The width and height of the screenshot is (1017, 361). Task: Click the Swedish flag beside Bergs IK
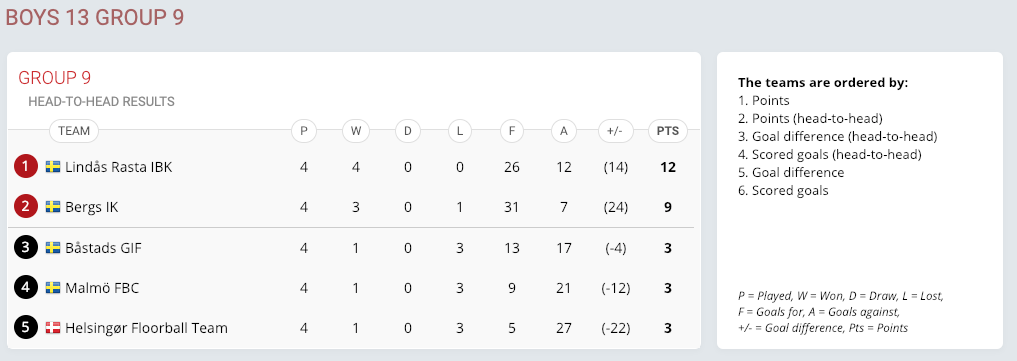click(53, 207)
